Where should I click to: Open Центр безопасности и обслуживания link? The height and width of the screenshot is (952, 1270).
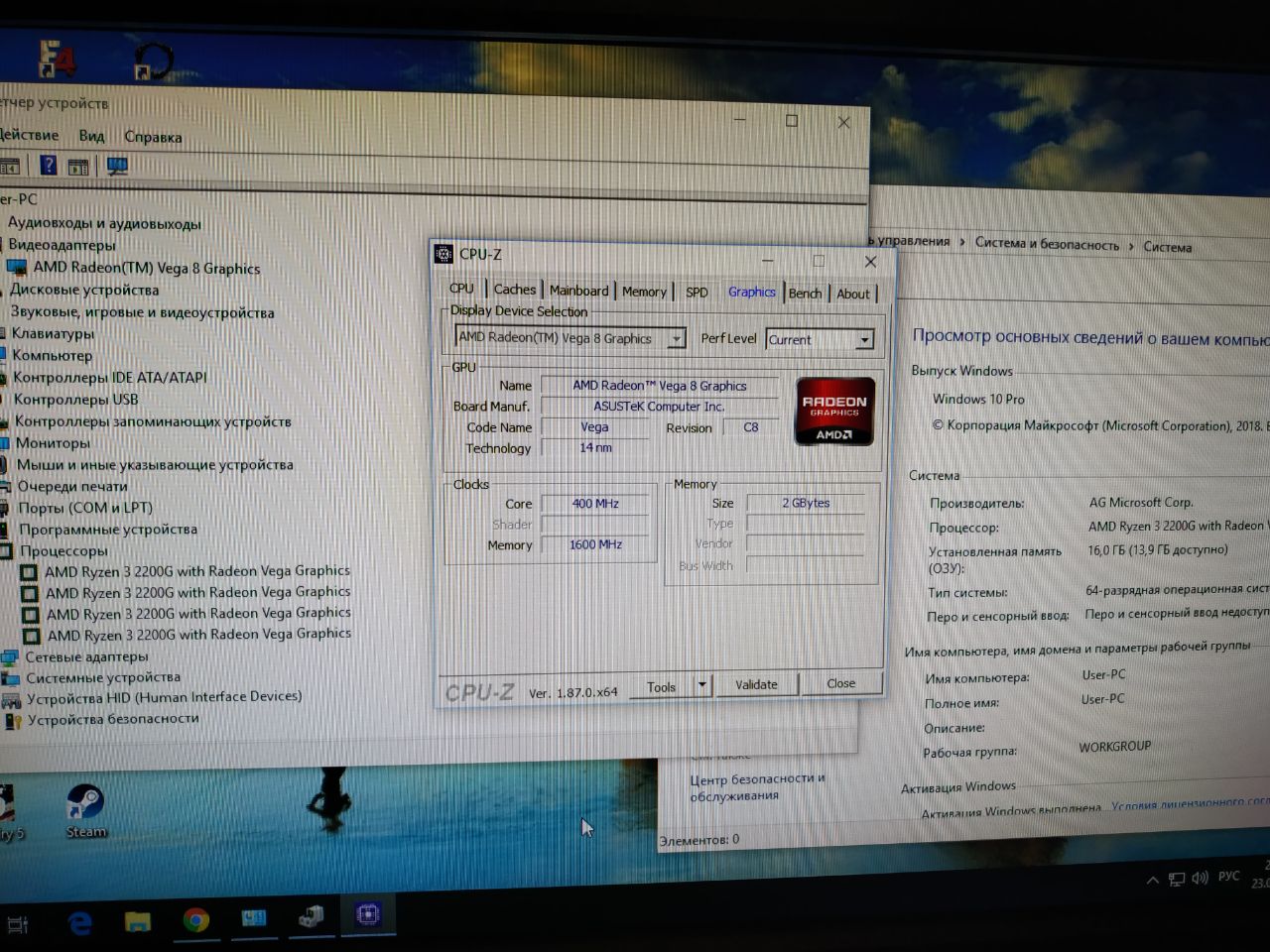758,787
